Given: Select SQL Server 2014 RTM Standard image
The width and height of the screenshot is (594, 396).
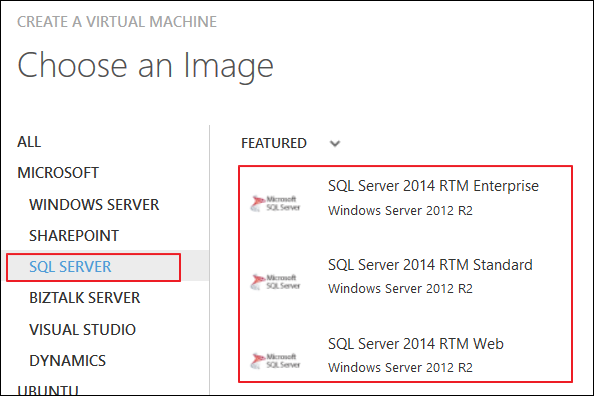Looking at the screenshot, I should tap(430, 265).
